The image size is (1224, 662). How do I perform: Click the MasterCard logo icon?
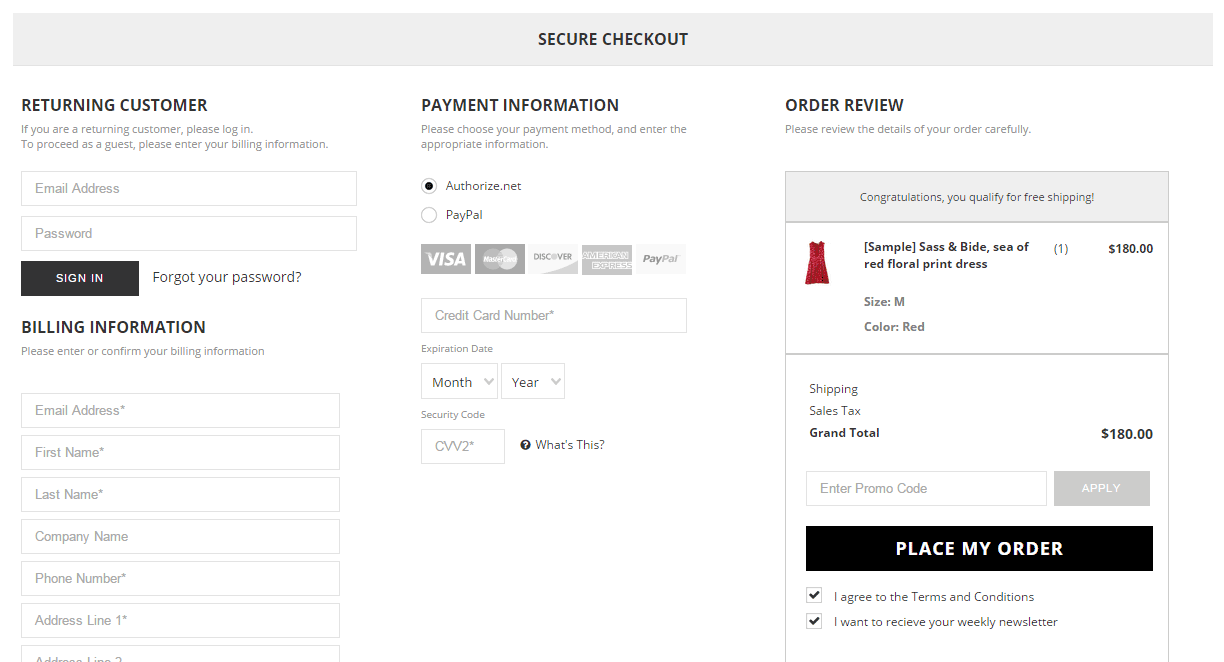coord(499,259)
